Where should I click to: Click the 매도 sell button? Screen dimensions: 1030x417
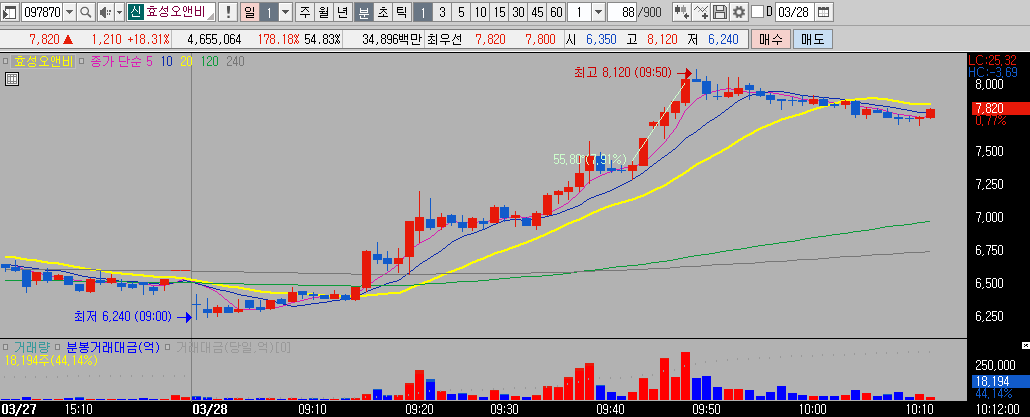pyautogui.click(x=813, y=39)
